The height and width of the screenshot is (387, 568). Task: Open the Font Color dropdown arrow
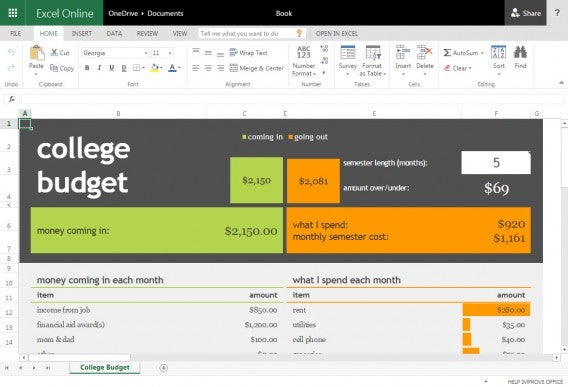(x=179, y=68)
